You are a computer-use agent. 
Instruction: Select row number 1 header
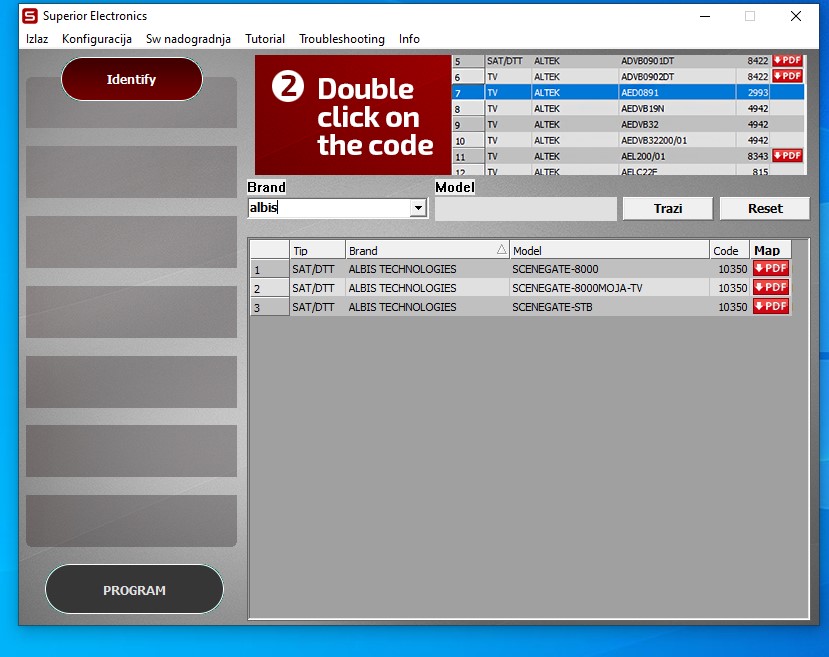coord(270,269)
